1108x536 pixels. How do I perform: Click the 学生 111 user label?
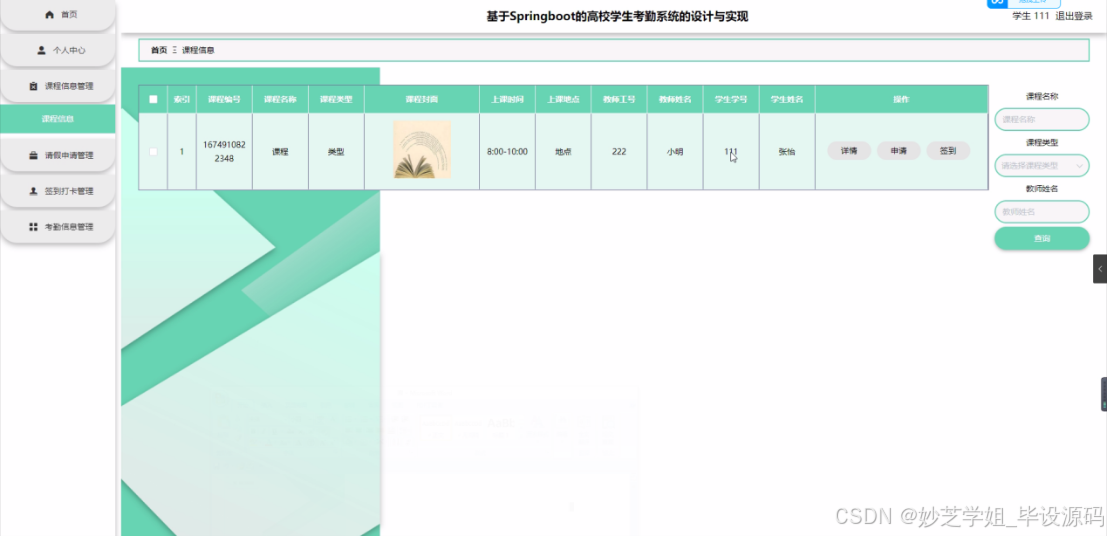[1031, 16]
